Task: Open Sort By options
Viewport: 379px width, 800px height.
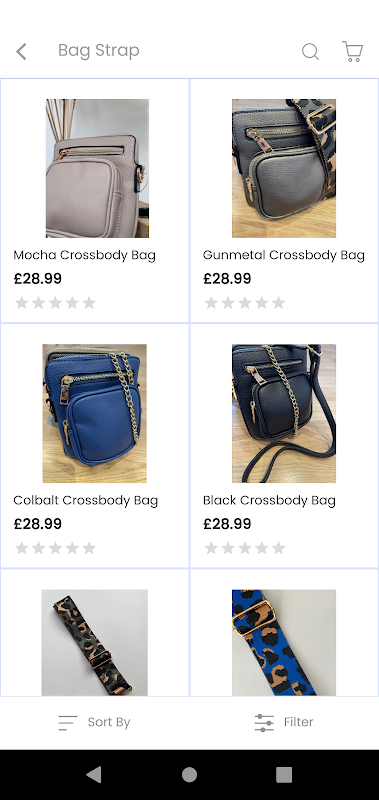Action: 94,722
